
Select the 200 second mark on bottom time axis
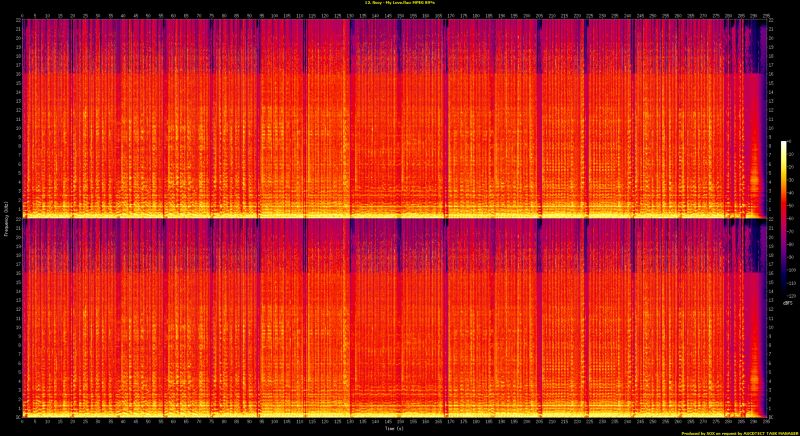(526, 421)
